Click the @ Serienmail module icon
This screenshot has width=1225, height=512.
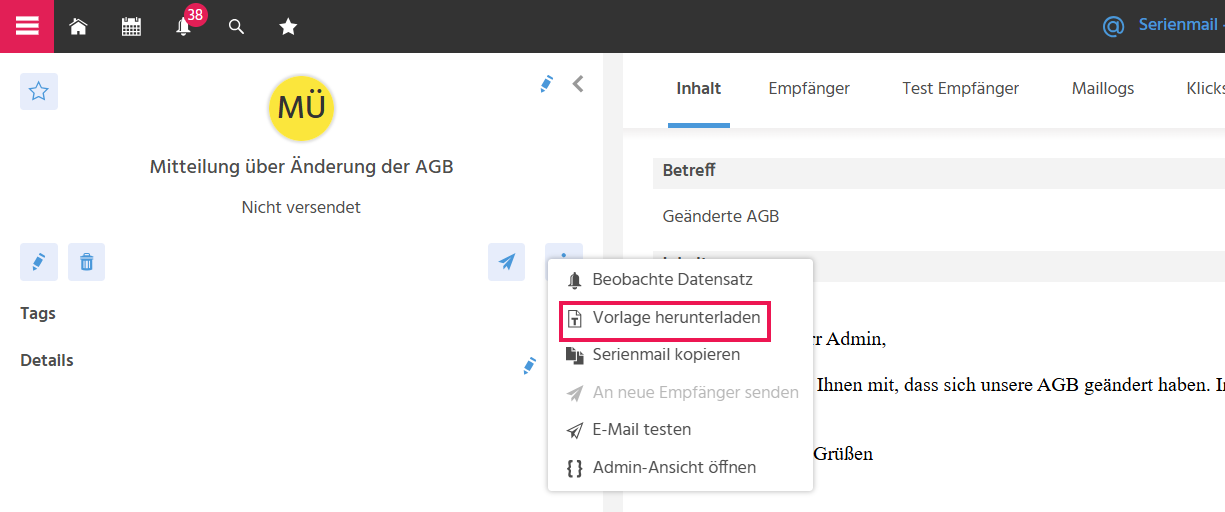click(x=1113, y=26)
